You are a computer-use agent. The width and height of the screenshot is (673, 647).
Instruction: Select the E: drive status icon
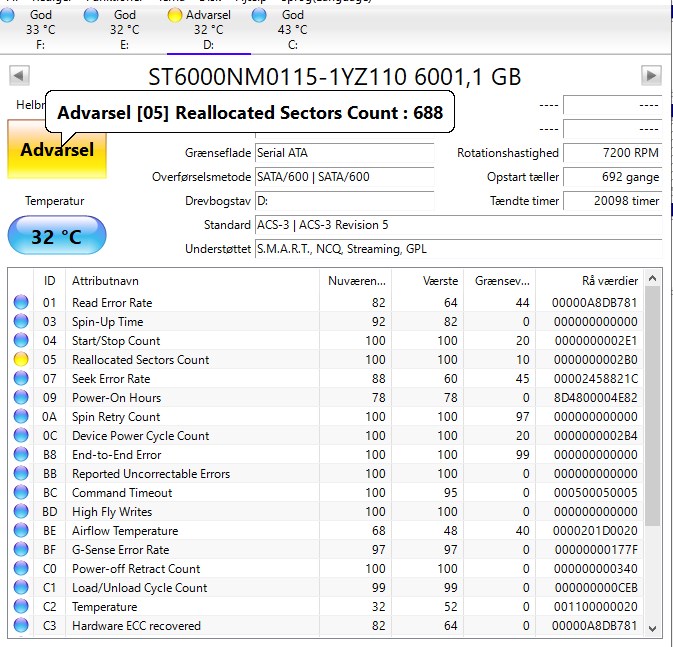91,15
